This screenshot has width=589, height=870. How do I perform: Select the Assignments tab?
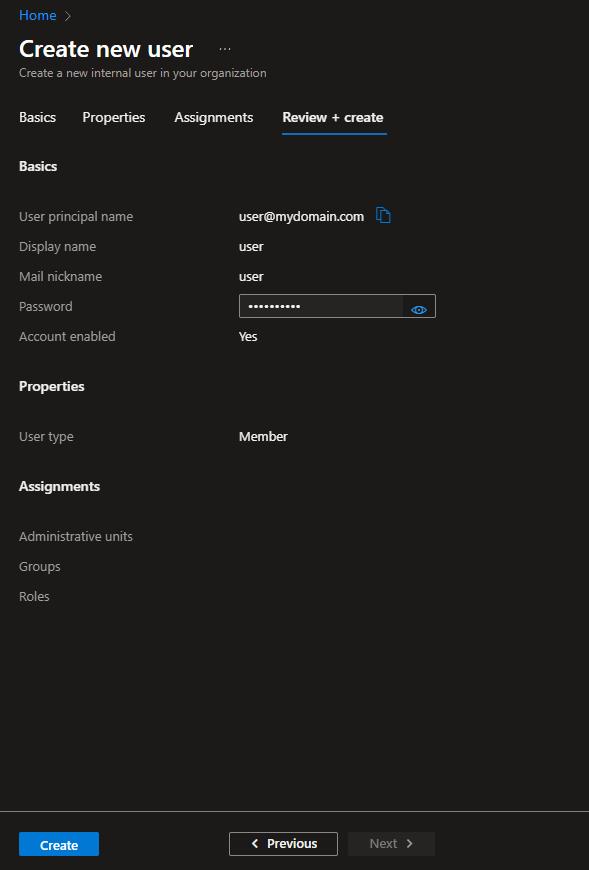pos(214,117)
